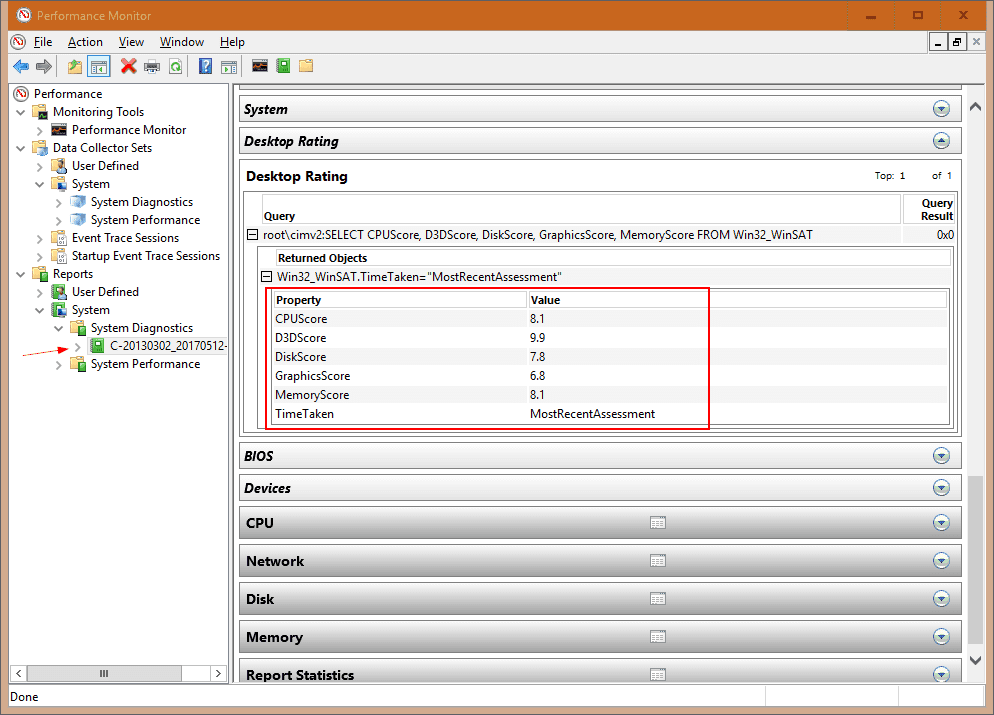Viewport: 994px width, 715px height.
Task: Expand the Network section arrow
Action: (x=941, y=561)
